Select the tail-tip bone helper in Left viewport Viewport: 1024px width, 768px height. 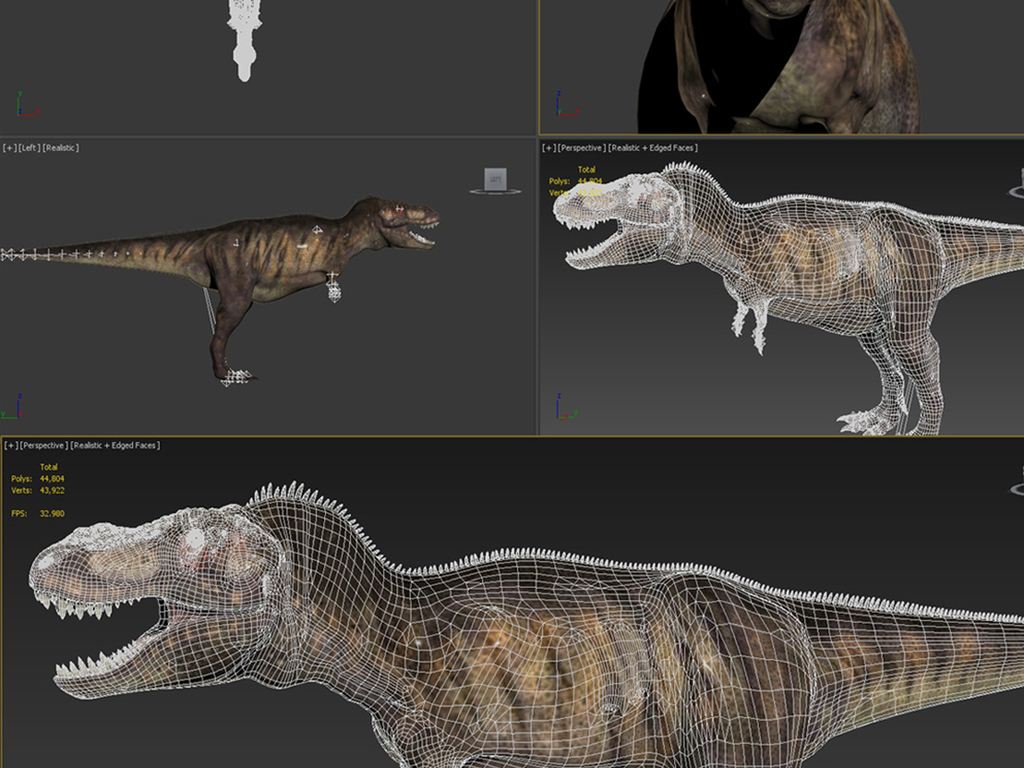[x=8, y=255]
